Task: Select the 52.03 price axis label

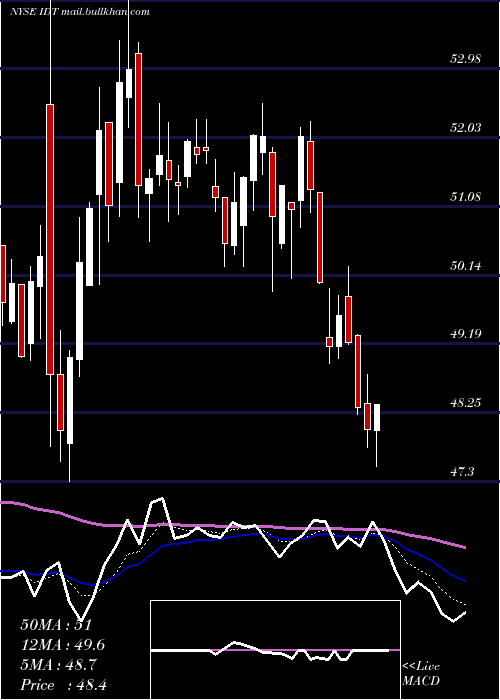Action: click(465, 128)
